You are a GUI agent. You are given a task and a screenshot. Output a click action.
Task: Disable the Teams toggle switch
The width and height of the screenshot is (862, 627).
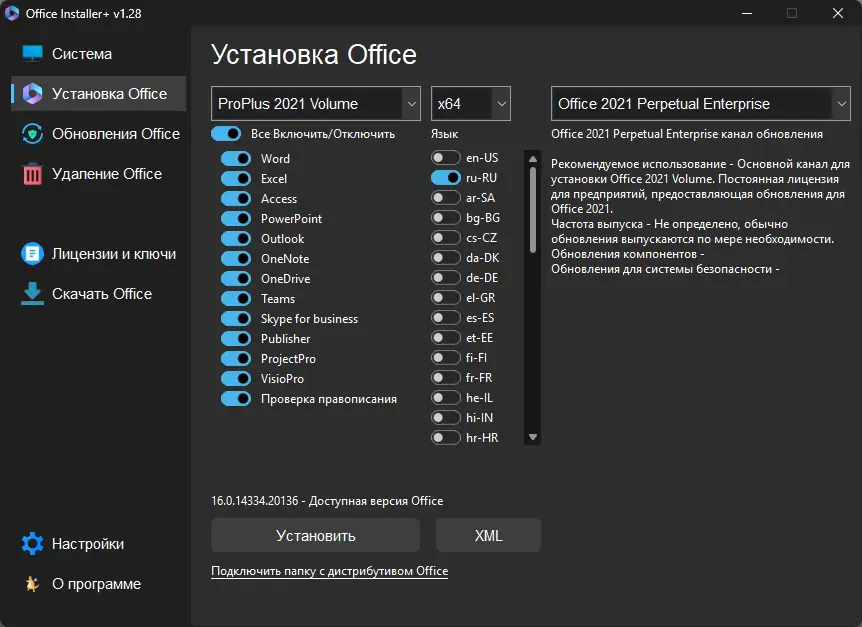point(236,298)
